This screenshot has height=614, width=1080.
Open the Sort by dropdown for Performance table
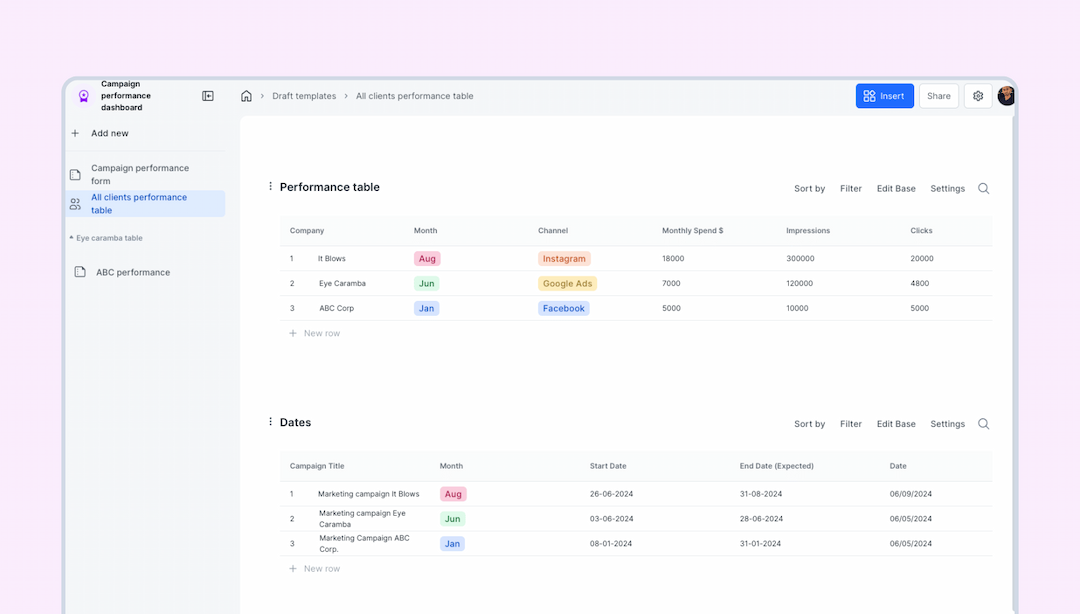point(809,188)
